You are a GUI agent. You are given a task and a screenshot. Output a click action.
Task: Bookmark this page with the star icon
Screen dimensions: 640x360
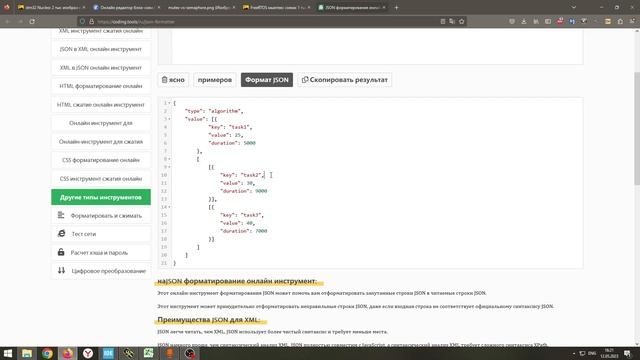coord(462,21)
